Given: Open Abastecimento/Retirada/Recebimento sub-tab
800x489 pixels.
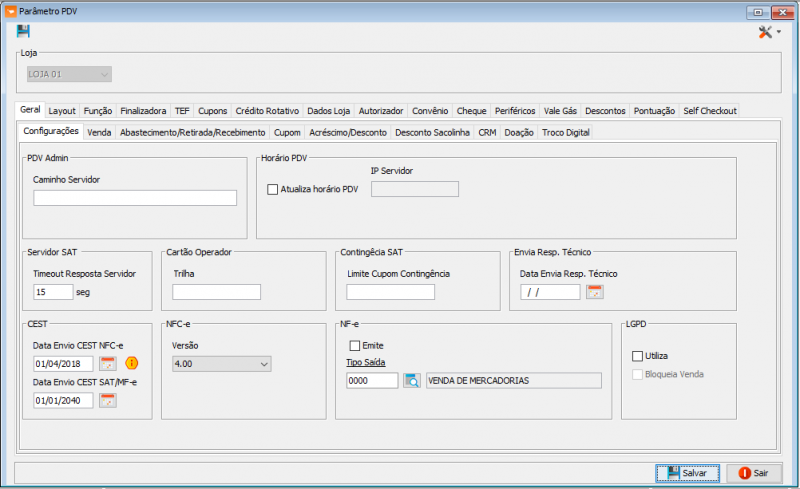Looking at the screenshot, I should coord(192,133).
